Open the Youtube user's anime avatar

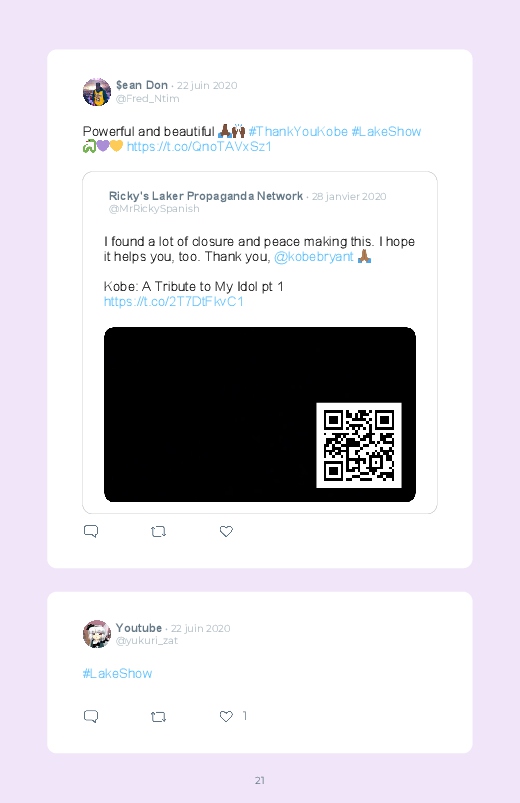click(97, 634)
